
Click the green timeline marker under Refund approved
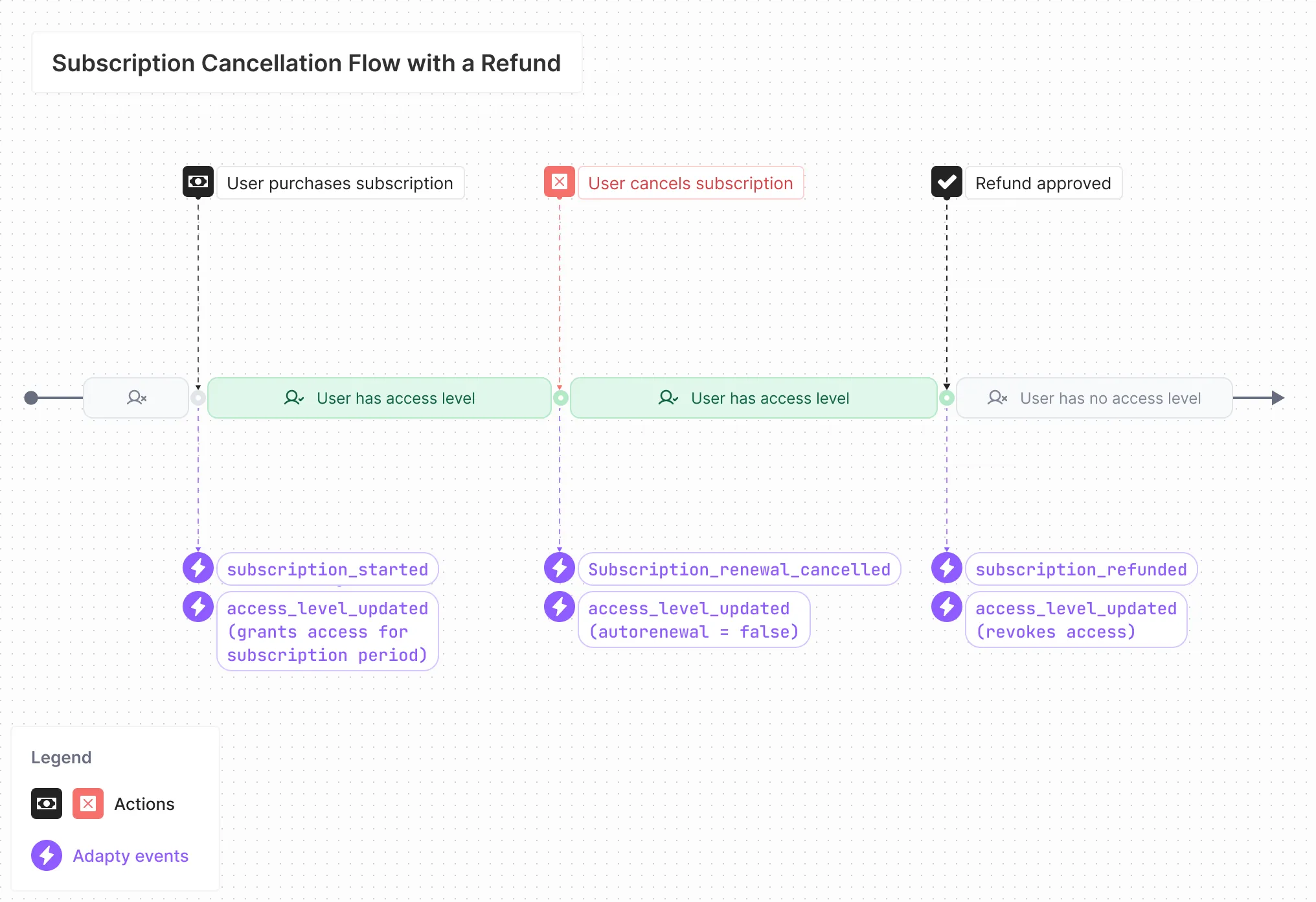(947, 398)
